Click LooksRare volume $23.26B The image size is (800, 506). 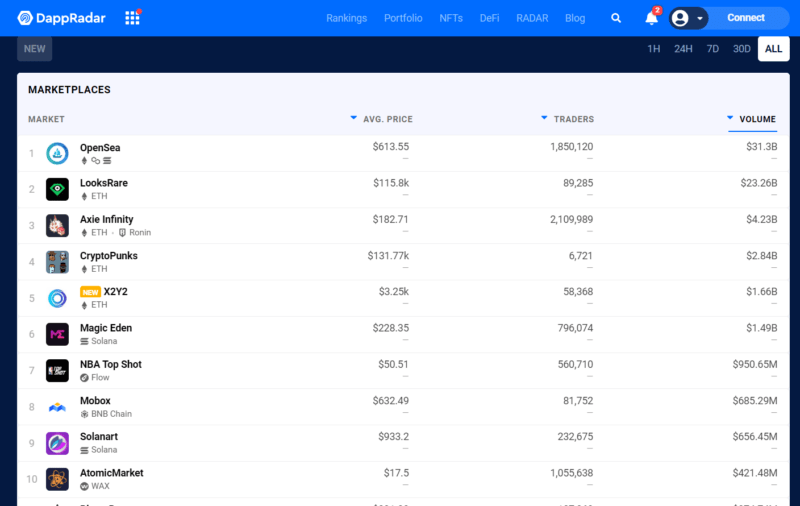[759, 183]
